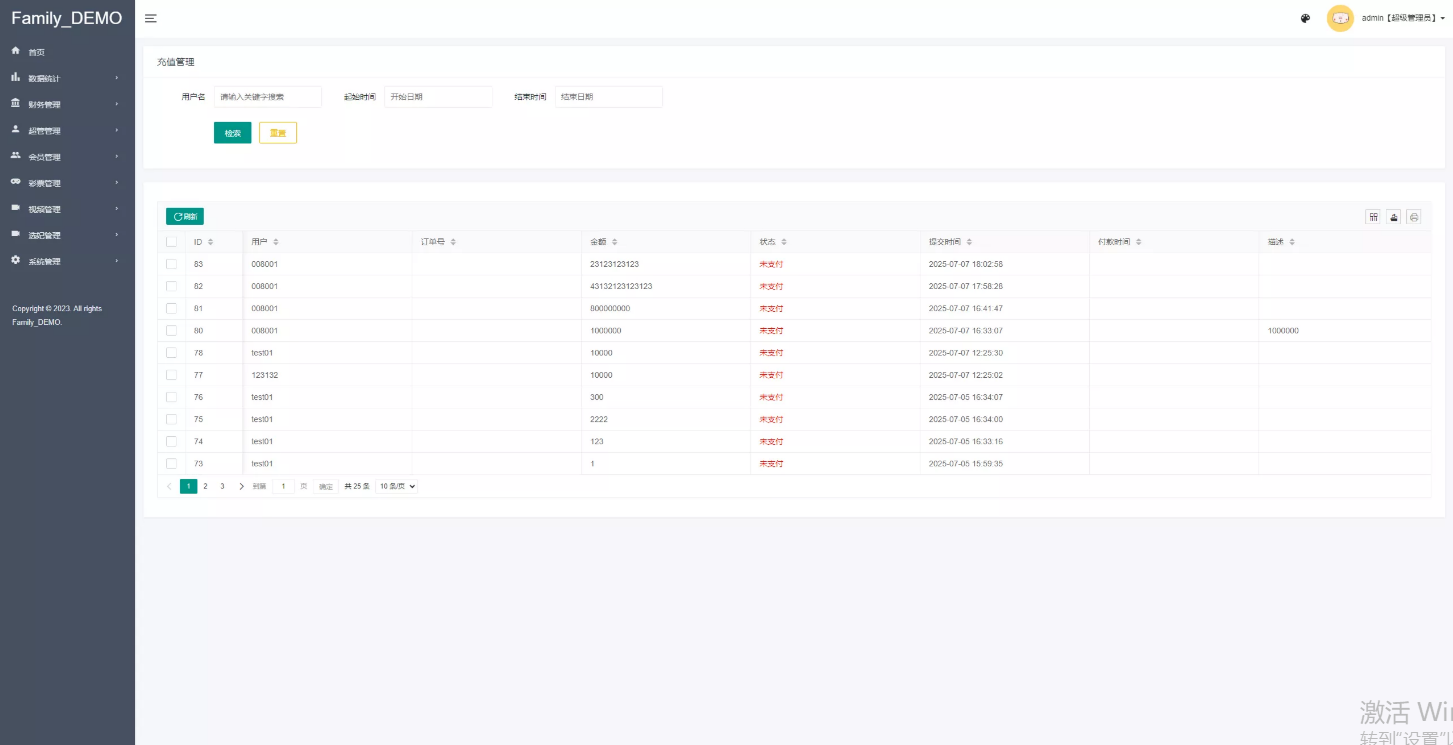Click the green 检索 search button
Viewport: 1453px width, 745px height.
click(232, 133)
